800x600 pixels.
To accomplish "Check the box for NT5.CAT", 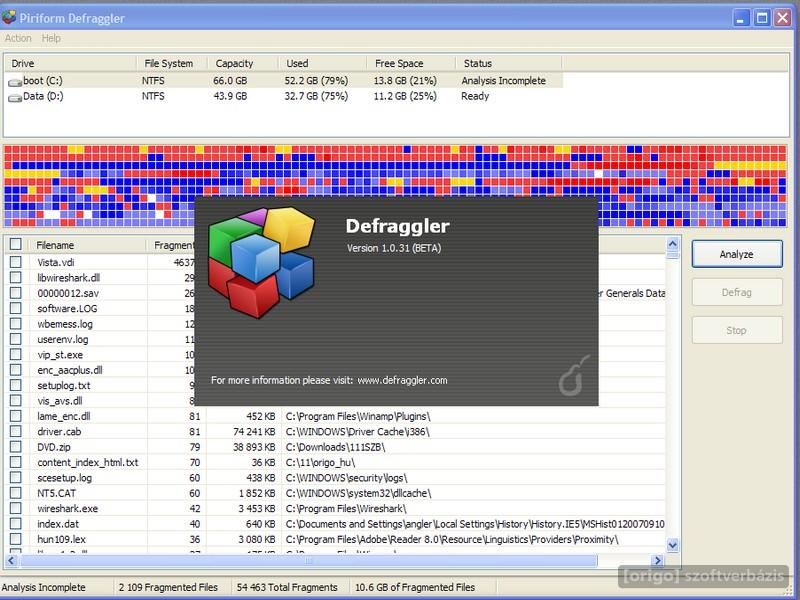I will (x=16, y=492).
